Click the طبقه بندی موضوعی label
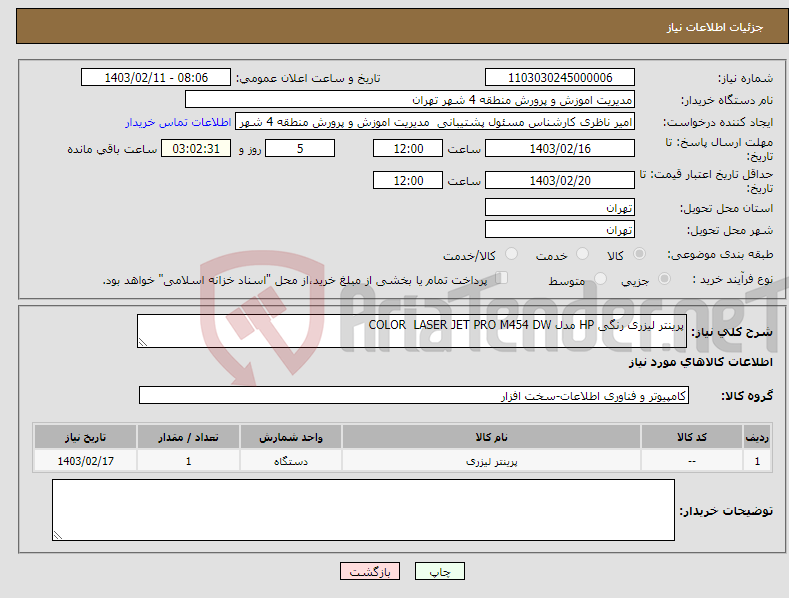Screen dimensions: 789x598 (720, 254)
